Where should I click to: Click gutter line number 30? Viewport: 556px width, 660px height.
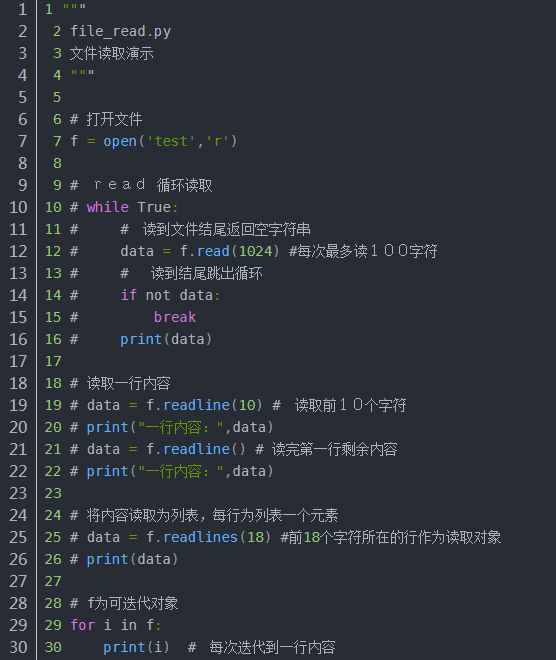pos(18,647)
